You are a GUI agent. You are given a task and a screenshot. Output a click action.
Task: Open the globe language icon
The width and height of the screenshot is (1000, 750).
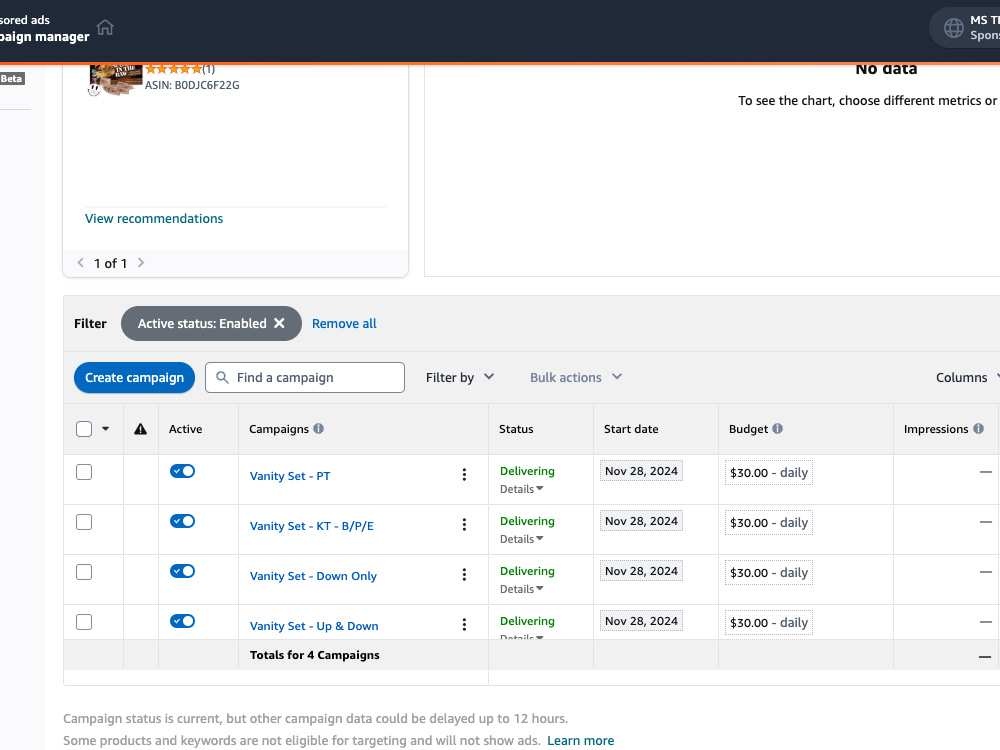[x=953, y=27]
